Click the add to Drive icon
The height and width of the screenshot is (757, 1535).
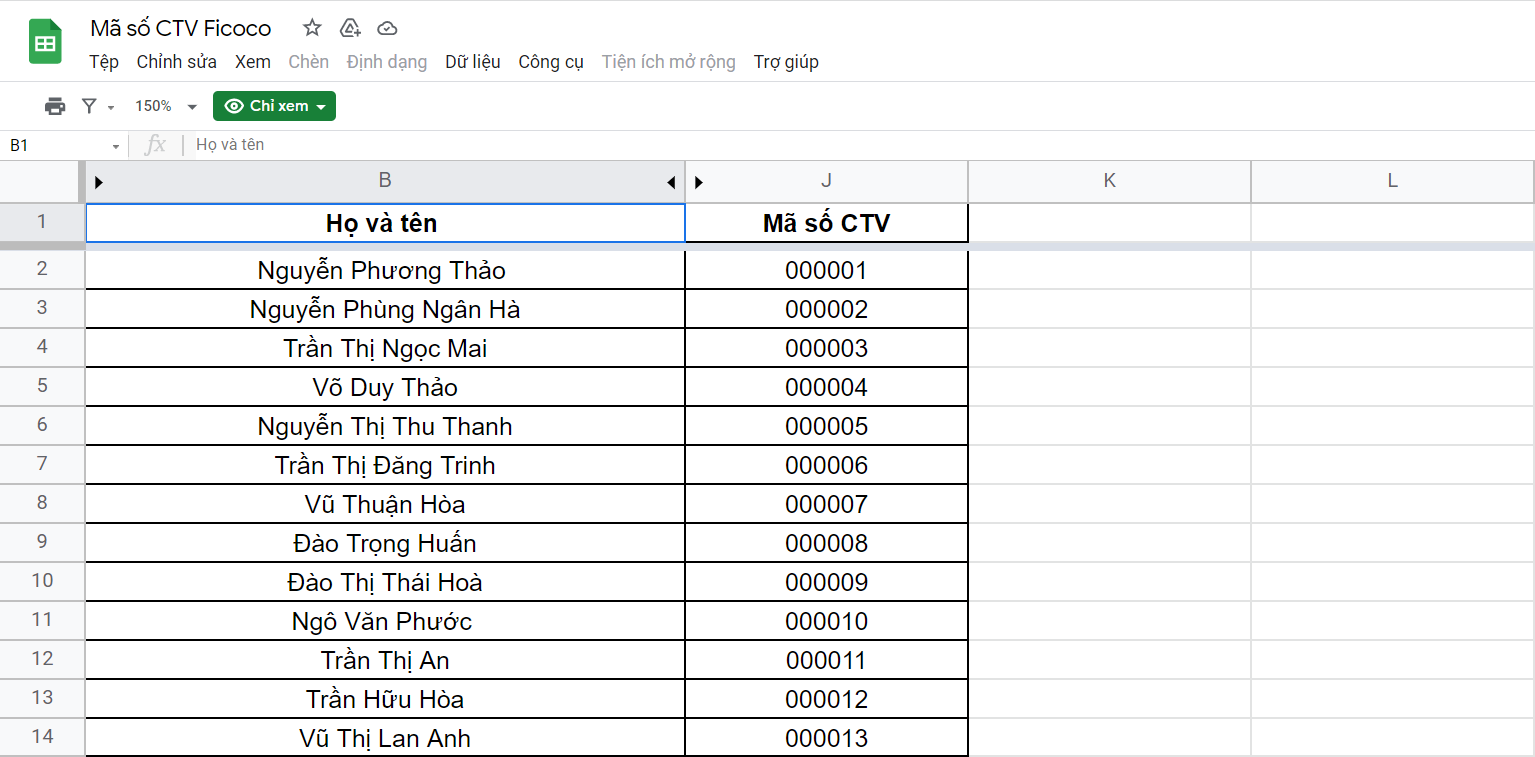click(350, 28)
